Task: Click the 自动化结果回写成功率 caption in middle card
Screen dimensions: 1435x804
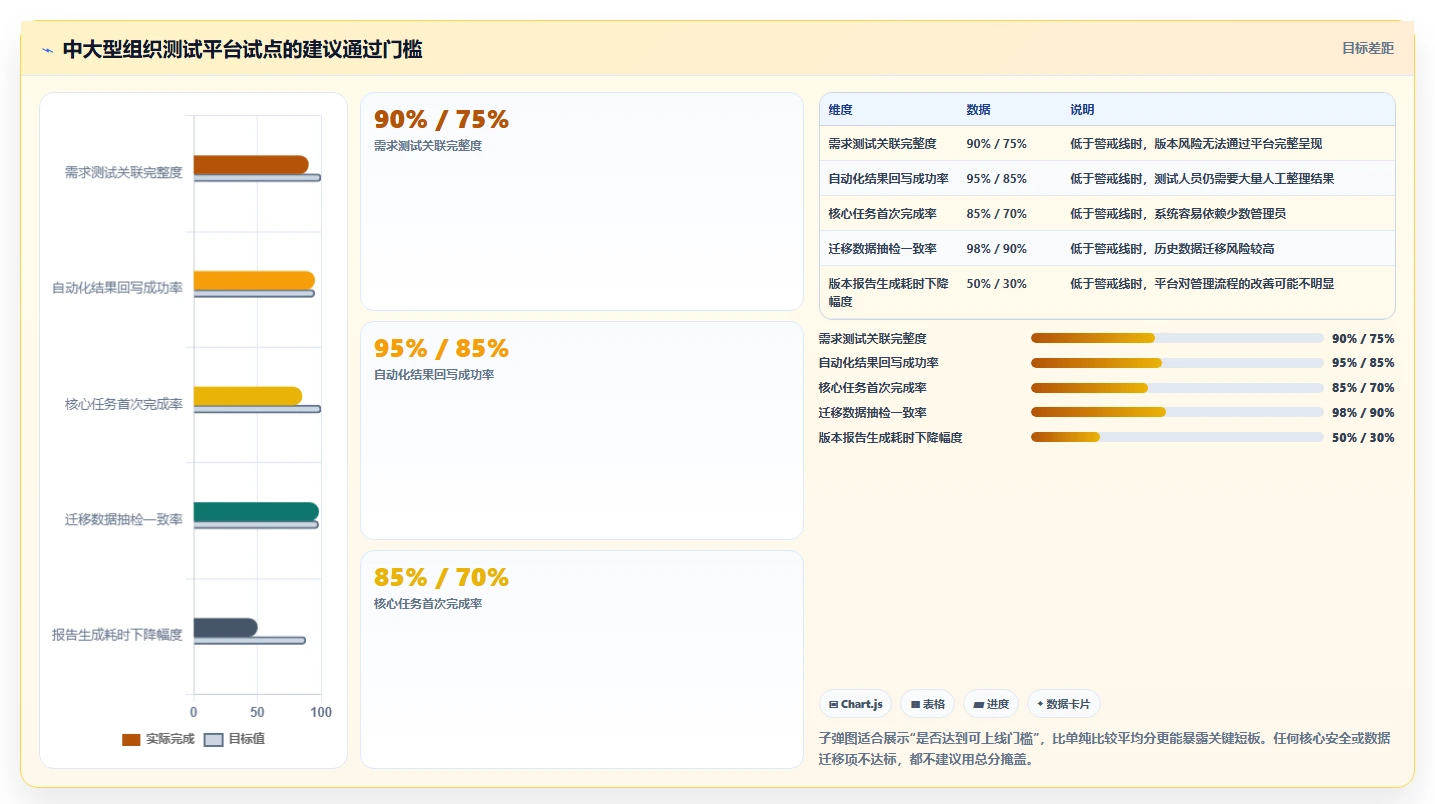Action: pos(434,375)
